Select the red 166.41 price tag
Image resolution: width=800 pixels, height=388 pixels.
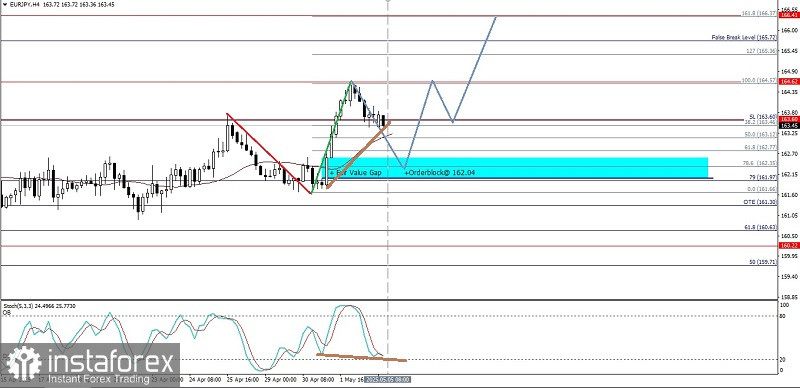pos(790,15)
